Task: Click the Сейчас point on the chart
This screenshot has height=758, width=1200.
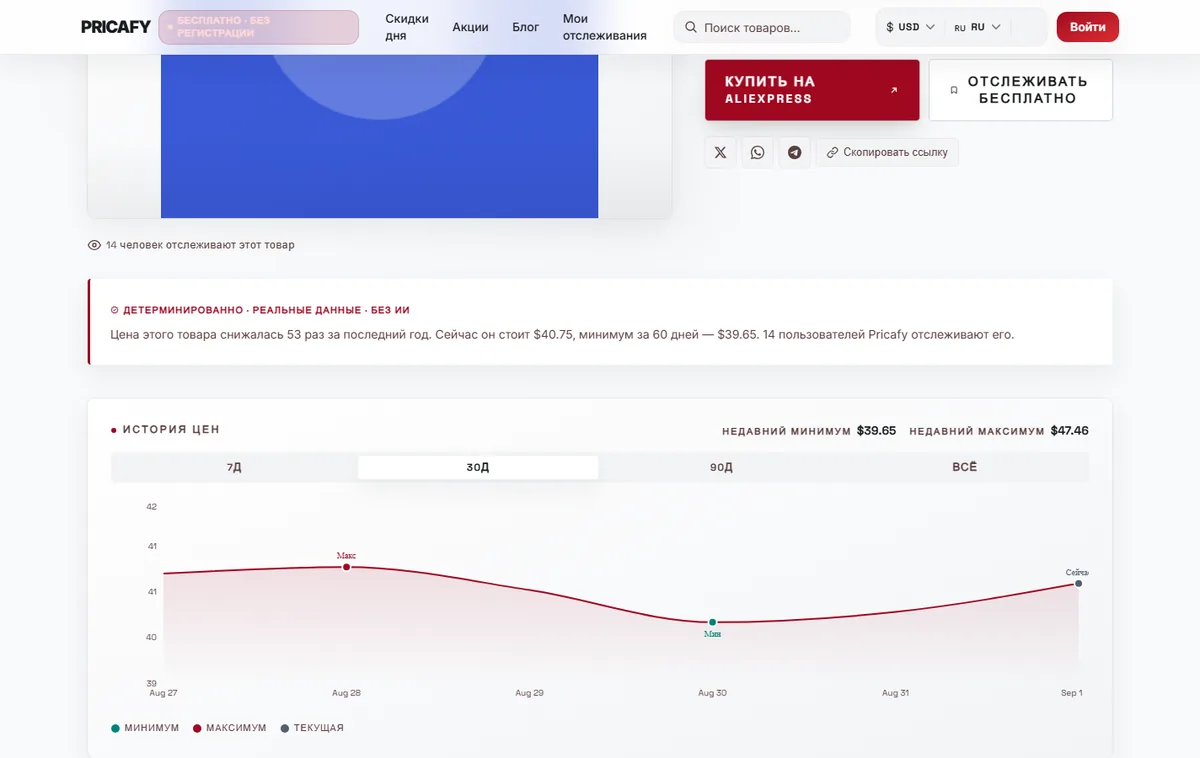Action: tap(1078, 583)
